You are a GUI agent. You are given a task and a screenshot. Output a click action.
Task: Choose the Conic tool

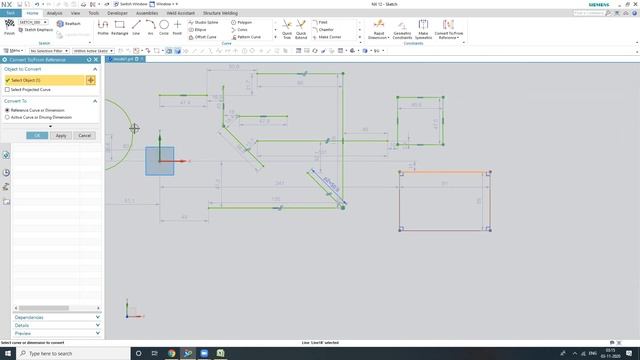point(240,30)
